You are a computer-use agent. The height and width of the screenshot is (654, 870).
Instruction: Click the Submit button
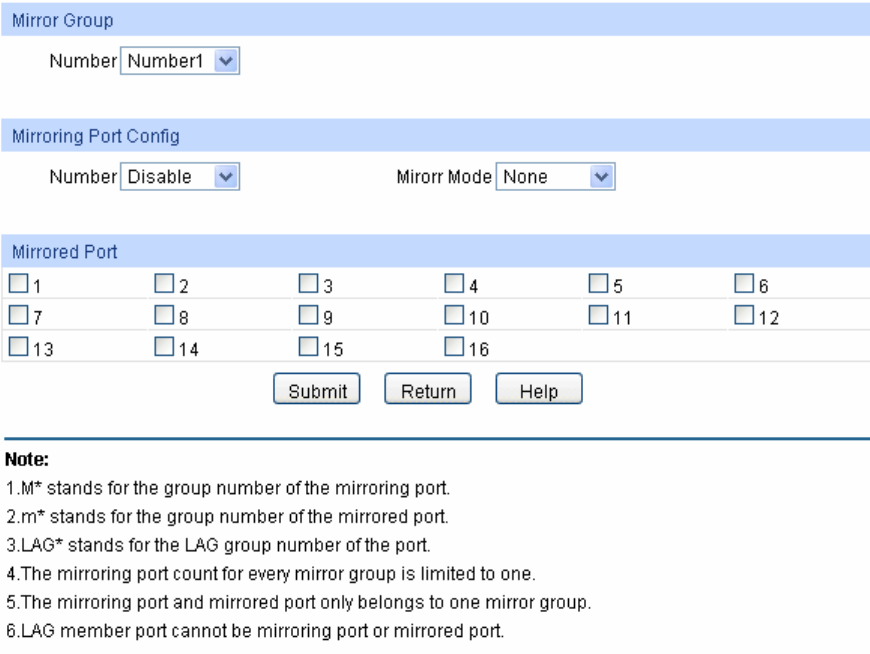click(317, 390)
